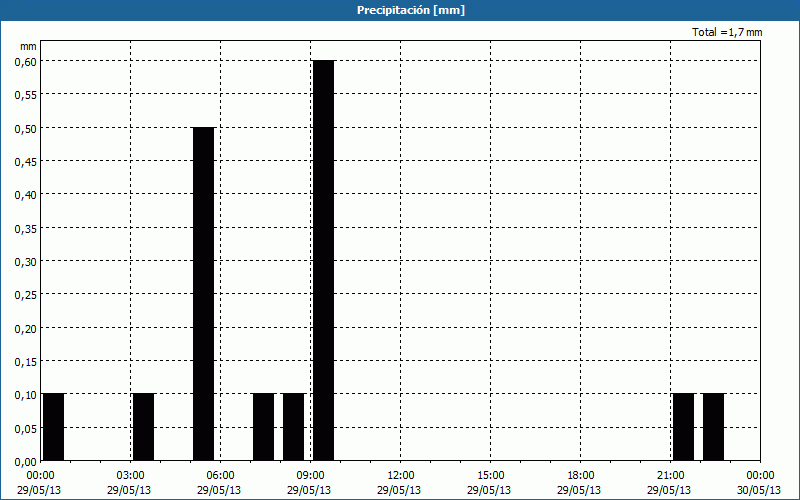Click the 18:00 time label

point(581,476)
